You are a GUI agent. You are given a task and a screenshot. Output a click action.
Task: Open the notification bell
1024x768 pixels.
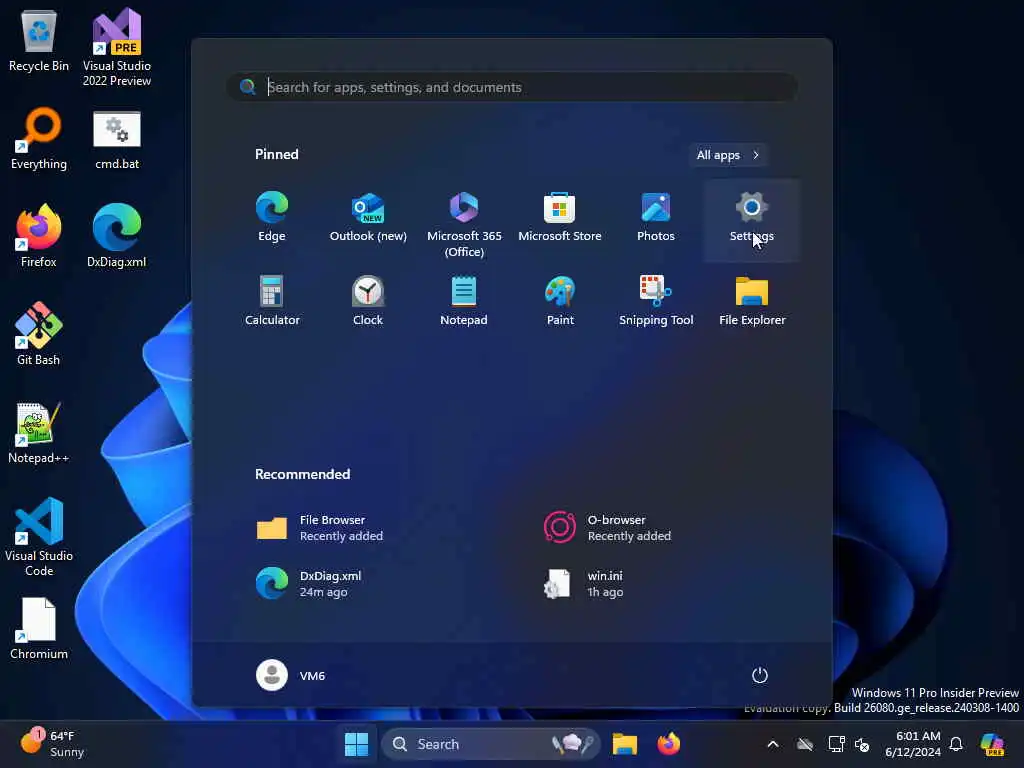click(x=956, y=744)
